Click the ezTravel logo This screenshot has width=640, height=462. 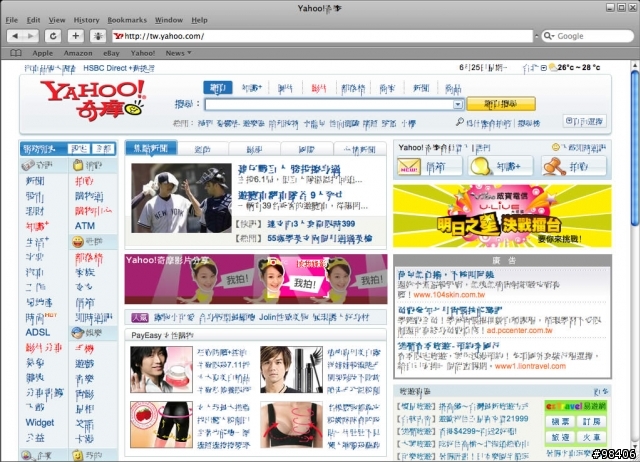coord(576,406)
